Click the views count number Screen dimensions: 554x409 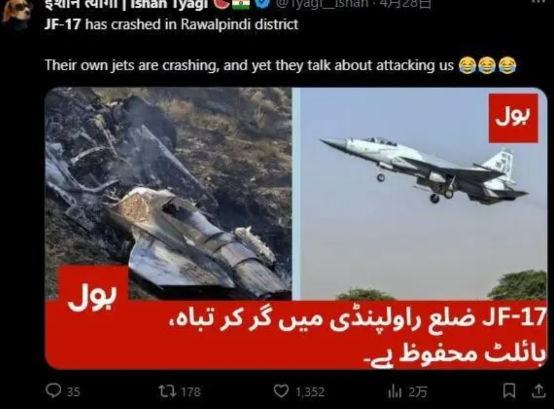click(418, 392)
